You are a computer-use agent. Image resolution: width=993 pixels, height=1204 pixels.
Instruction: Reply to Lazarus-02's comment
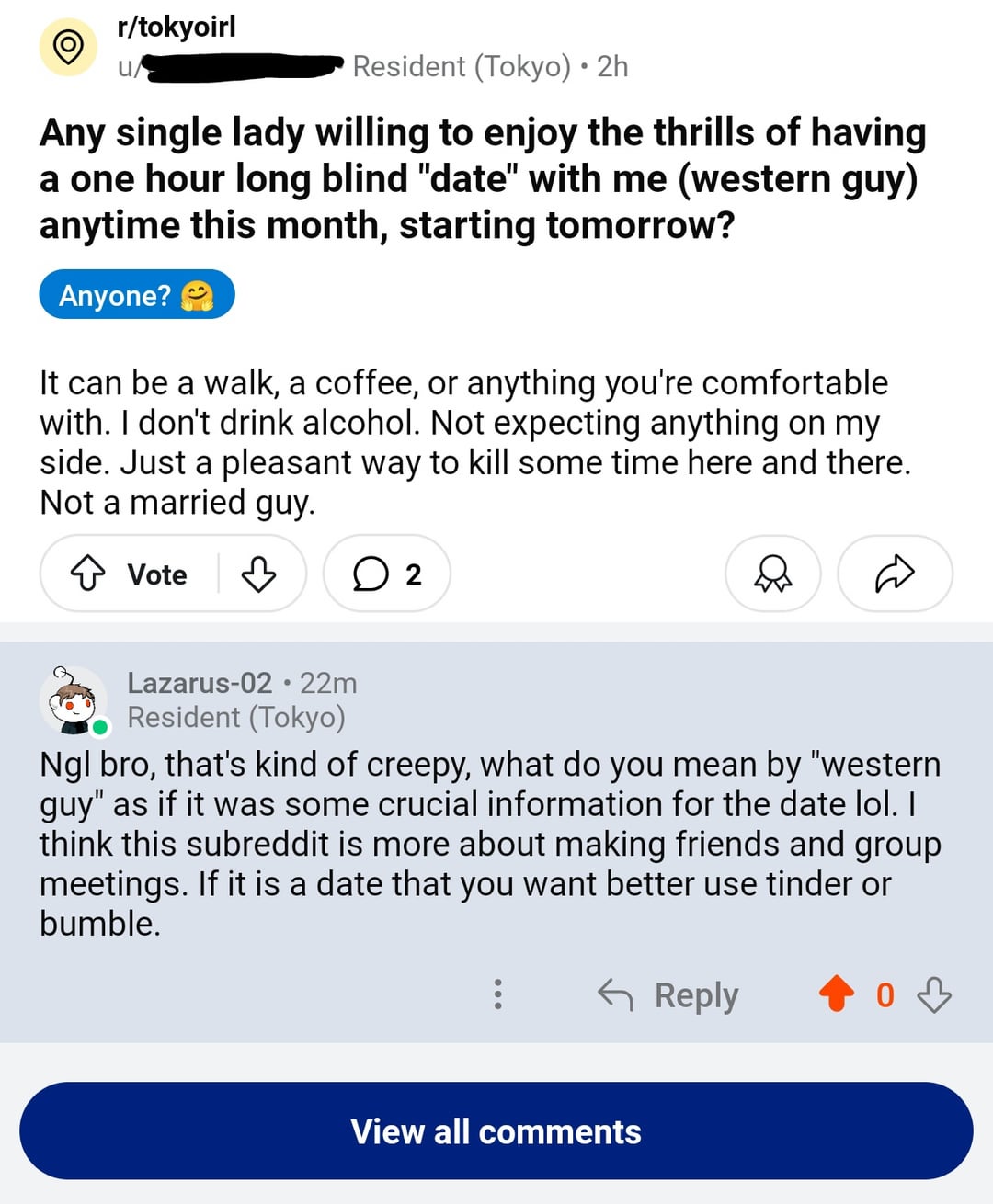coord(668,994)
